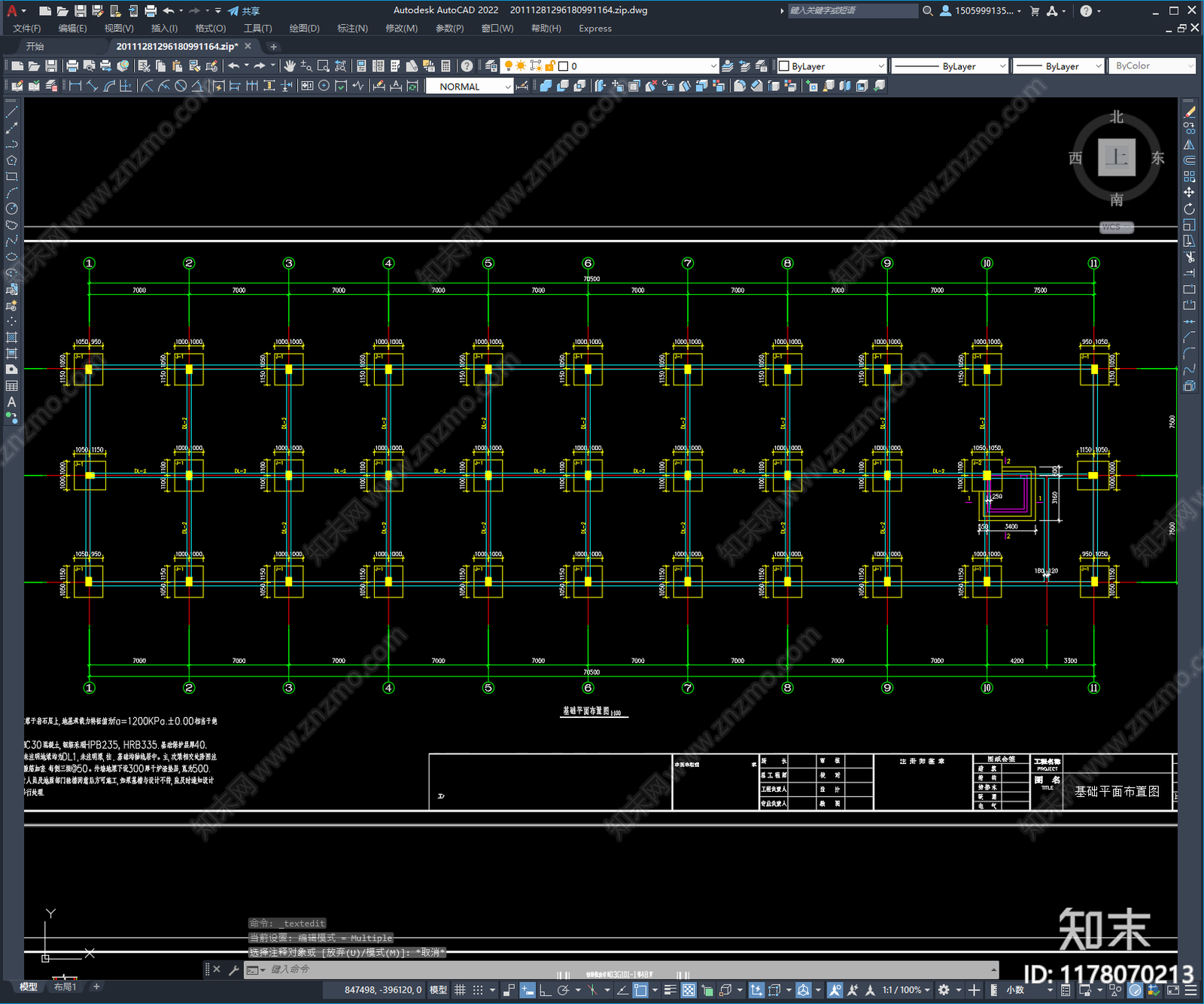This screenshot has width=1204, height=1004.
Task: Open the lineweight ByLayer dropdown
Action: (1059, 66)
